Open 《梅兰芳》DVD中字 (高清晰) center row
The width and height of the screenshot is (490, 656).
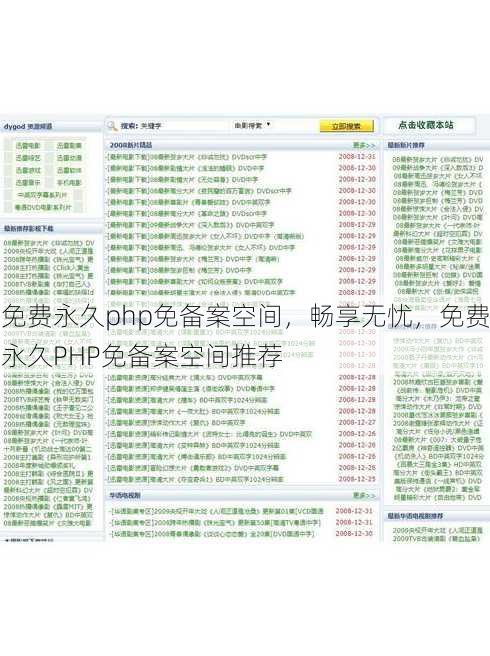(193, 259)
